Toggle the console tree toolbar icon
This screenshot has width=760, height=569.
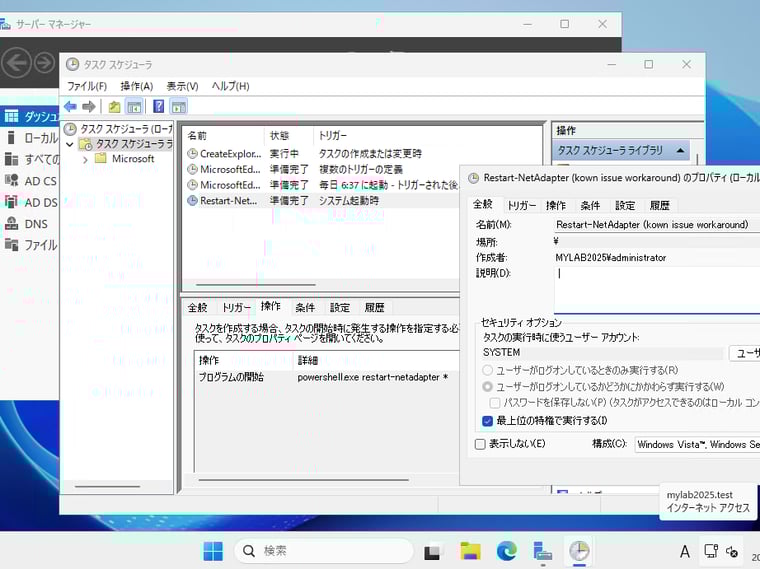[134, 107]
